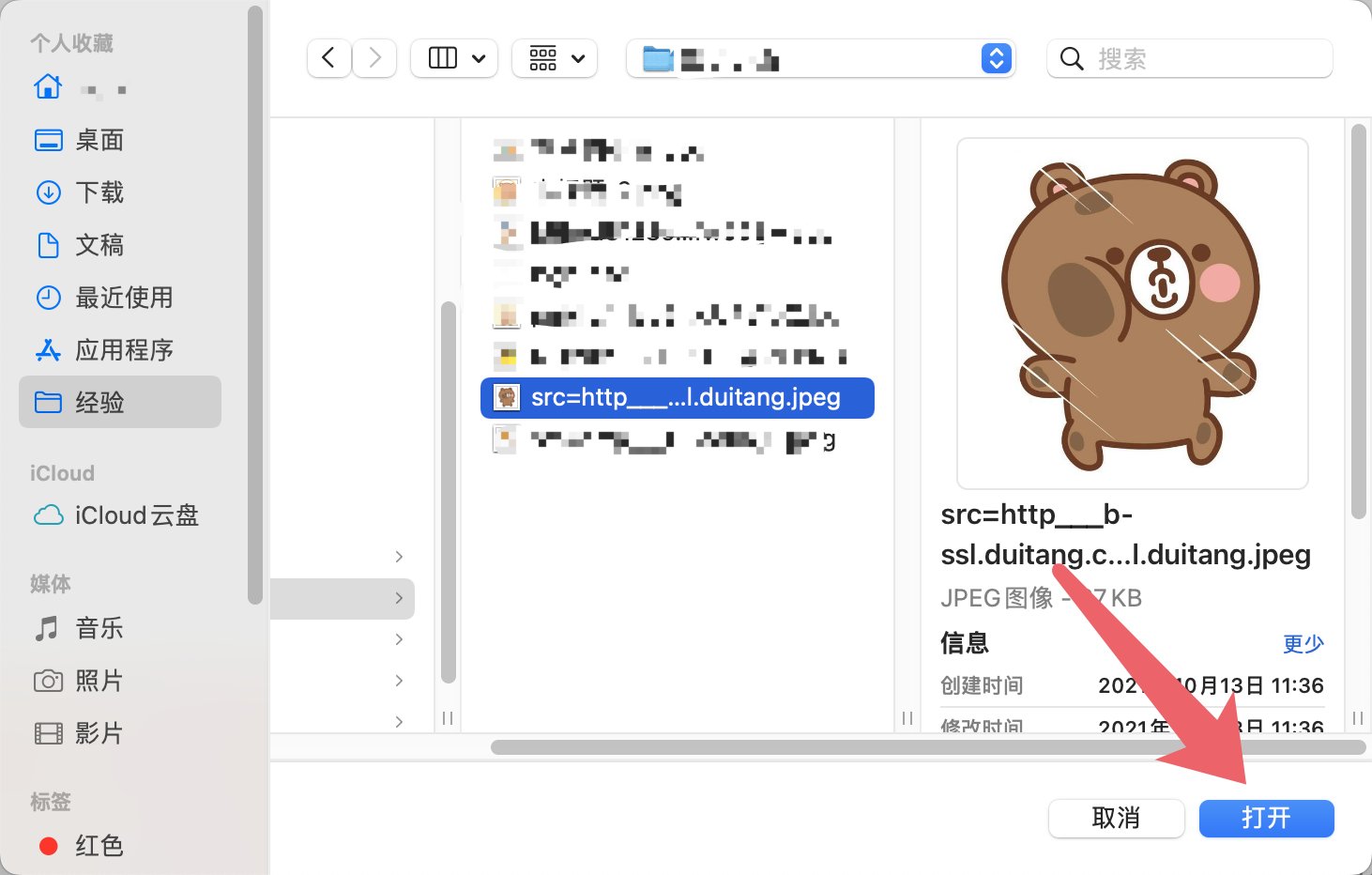1372x875 pixels.
Task: Collapse info with the 更少 link
Action: pos(1303,644)
